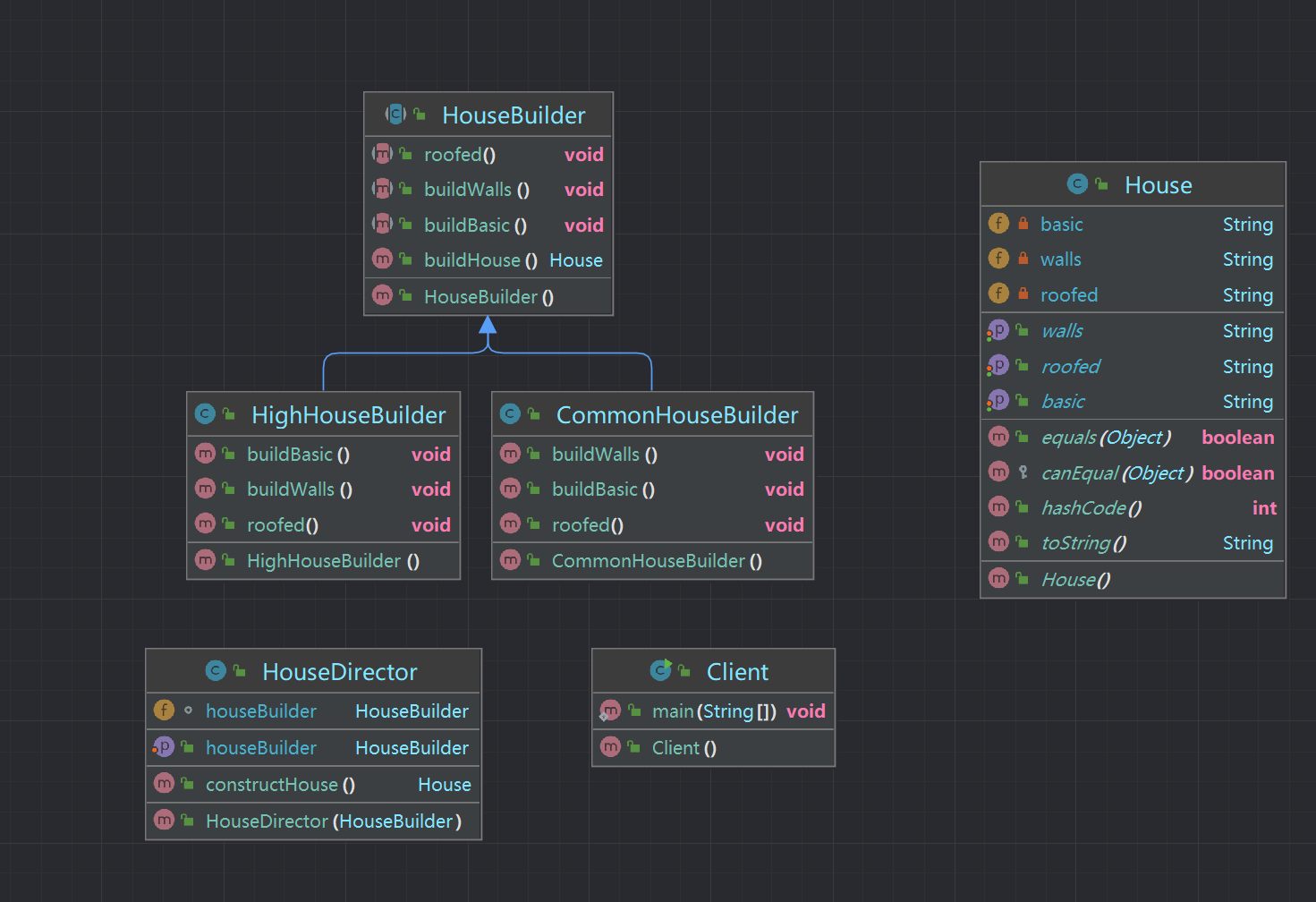
Task: Select the HouseBuilder class title
Action: pyautogui.click(x=513, y=115)
